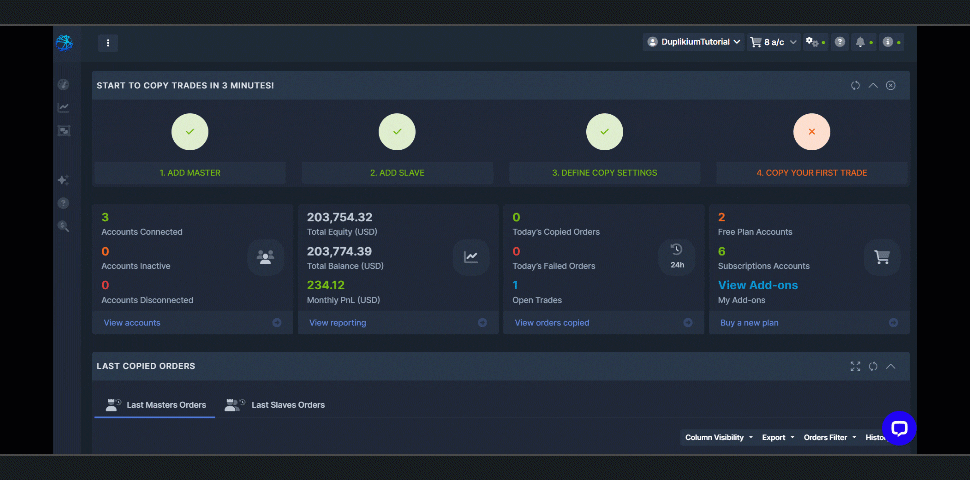The image size is (970, 480).
Task: Click the magnifier search icon in sidebar
Action: (x=64, y=226)
